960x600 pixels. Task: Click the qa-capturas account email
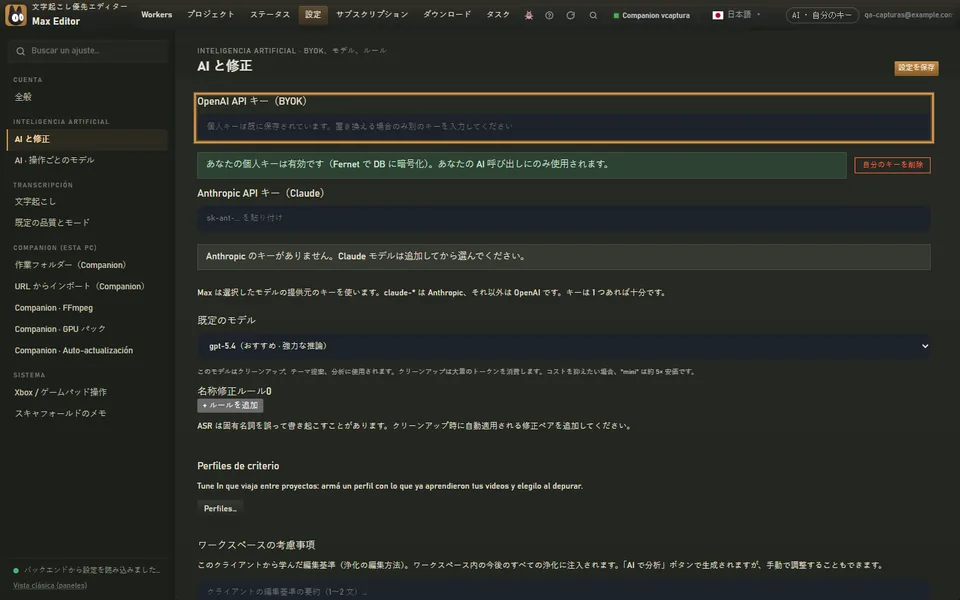click(909, 15)
